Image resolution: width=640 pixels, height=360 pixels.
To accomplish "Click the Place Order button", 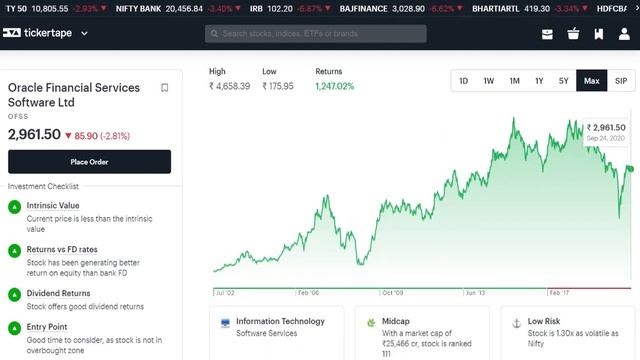I will (x=89, y=162).
